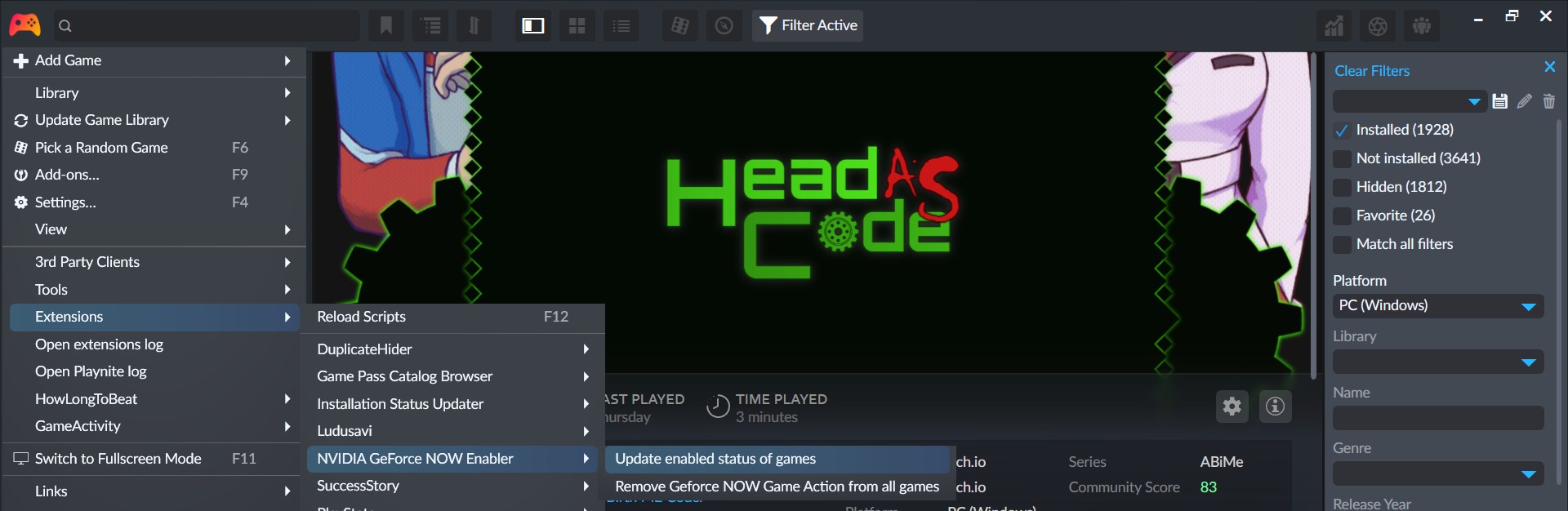The image size is (1568, 511).
Task: Click the people group toolbar icon
Action: point(1422,26)
